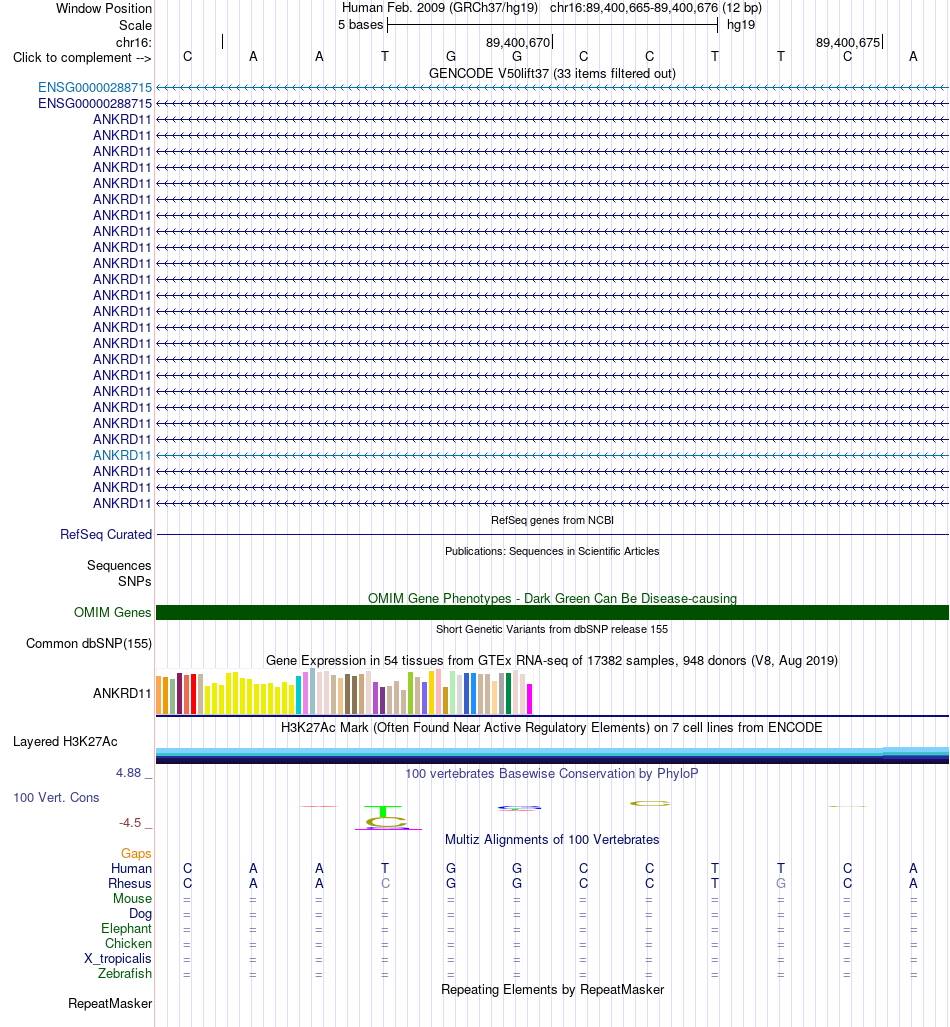
Task: Click the grayed C base in the Rhesus row
Action: coord(385,884)
